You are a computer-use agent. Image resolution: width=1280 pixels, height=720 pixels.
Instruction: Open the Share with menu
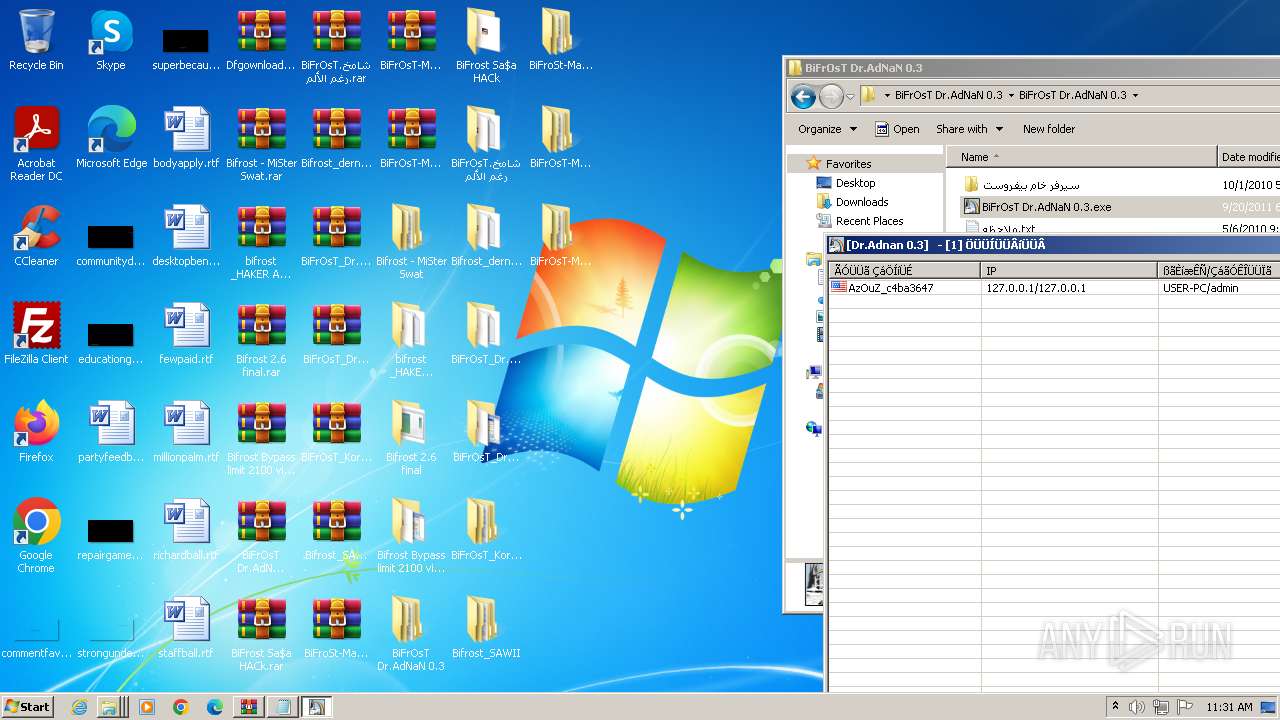pos(969,129)
